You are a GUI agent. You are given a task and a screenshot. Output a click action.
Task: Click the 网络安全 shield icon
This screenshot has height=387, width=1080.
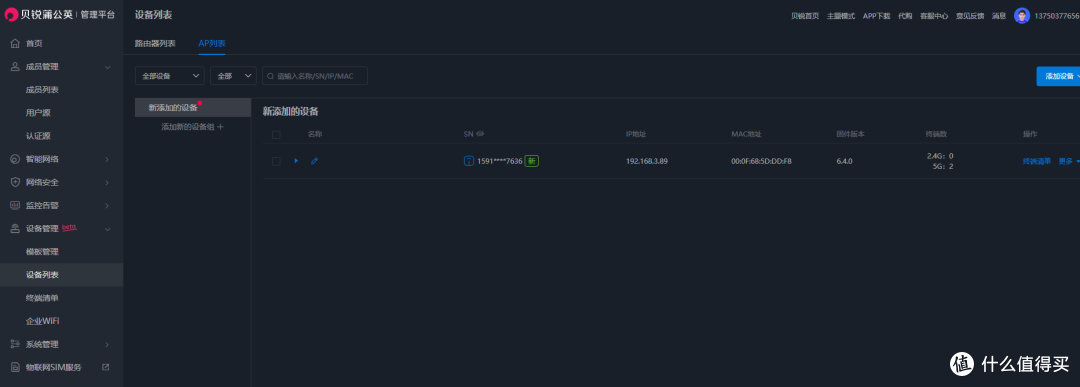click(15, 182)
